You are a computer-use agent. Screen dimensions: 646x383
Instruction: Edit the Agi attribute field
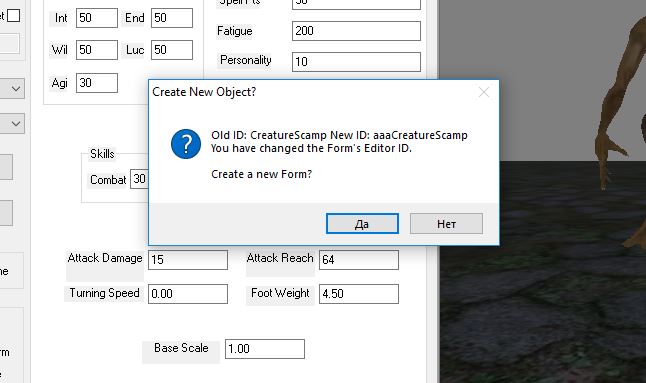[x=97, y=83]
